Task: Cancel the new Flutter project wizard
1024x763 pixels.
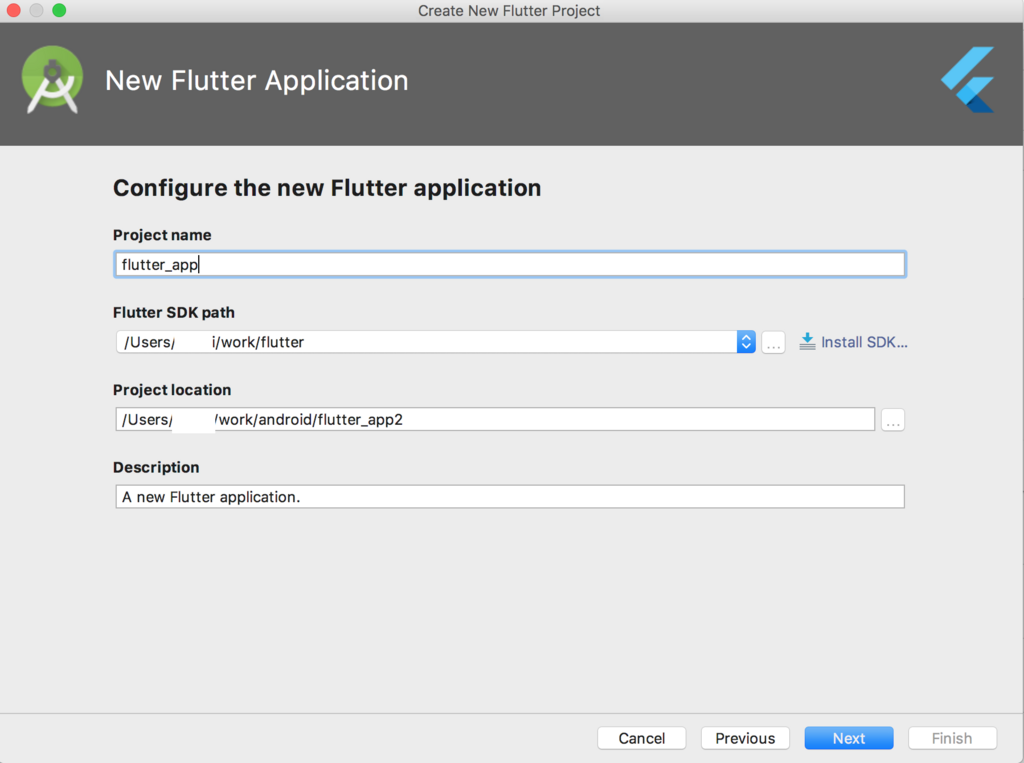Action: click(641, 738)
